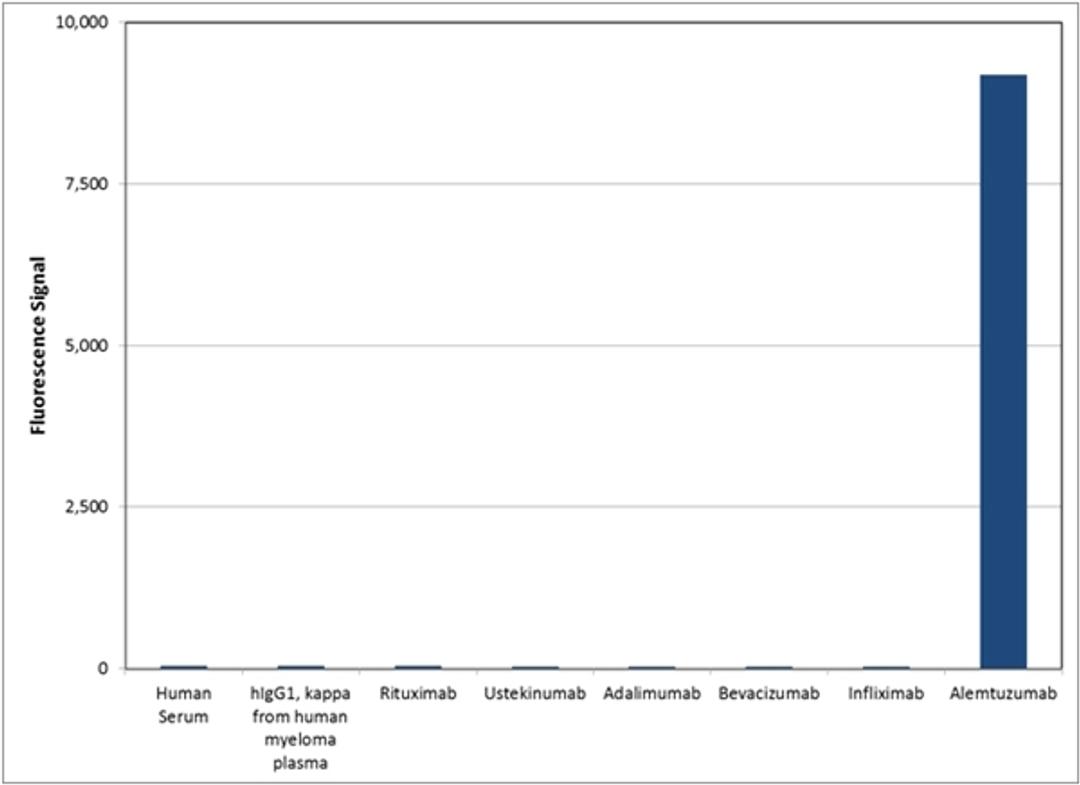Select the 2,500 tick label
The height and width of the screenshot is (785, 1080).
pyautogui.click(x=88, y=505)
